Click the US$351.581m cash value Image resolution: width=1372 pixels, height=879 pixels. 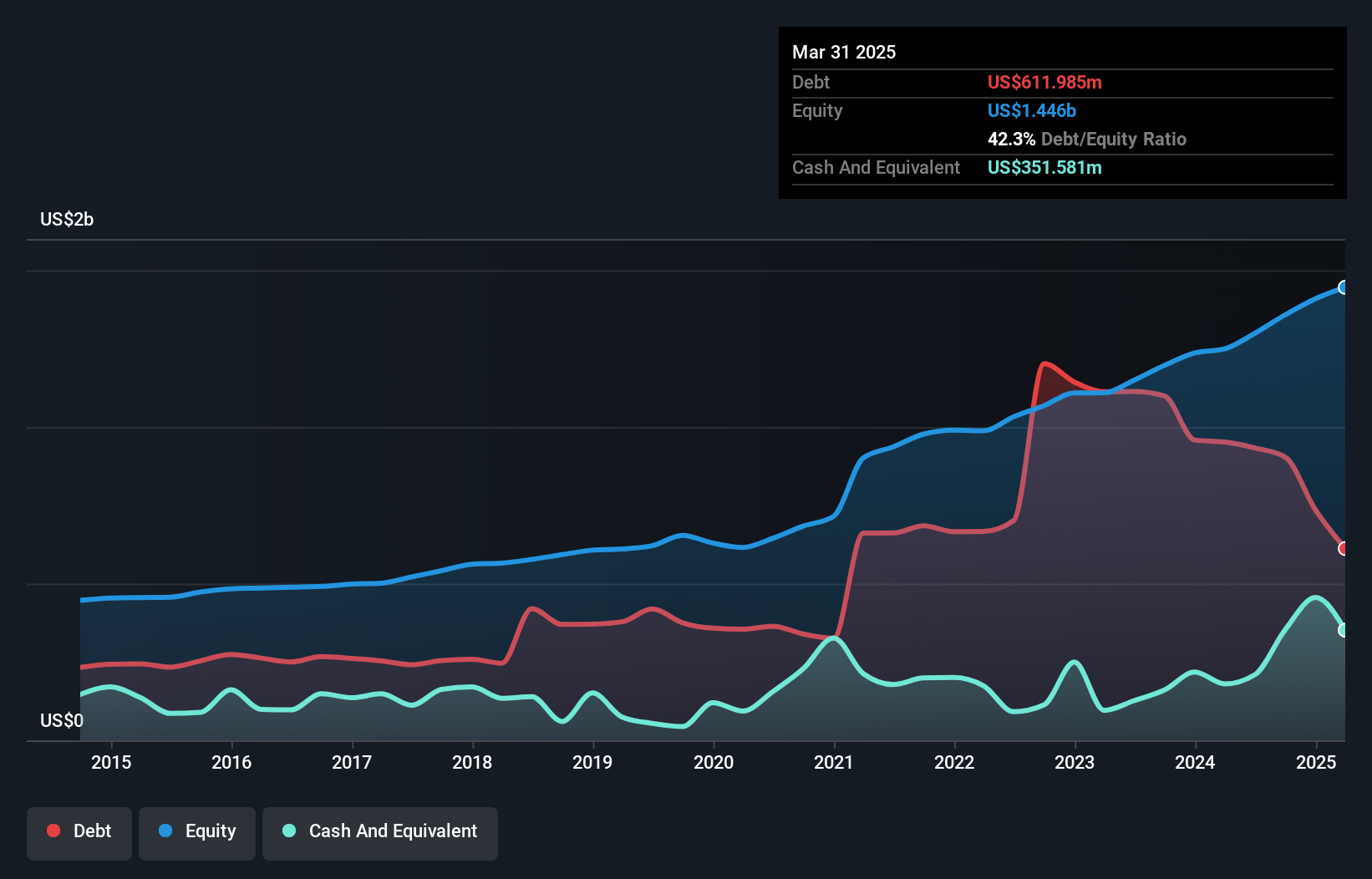(1044, 168)
